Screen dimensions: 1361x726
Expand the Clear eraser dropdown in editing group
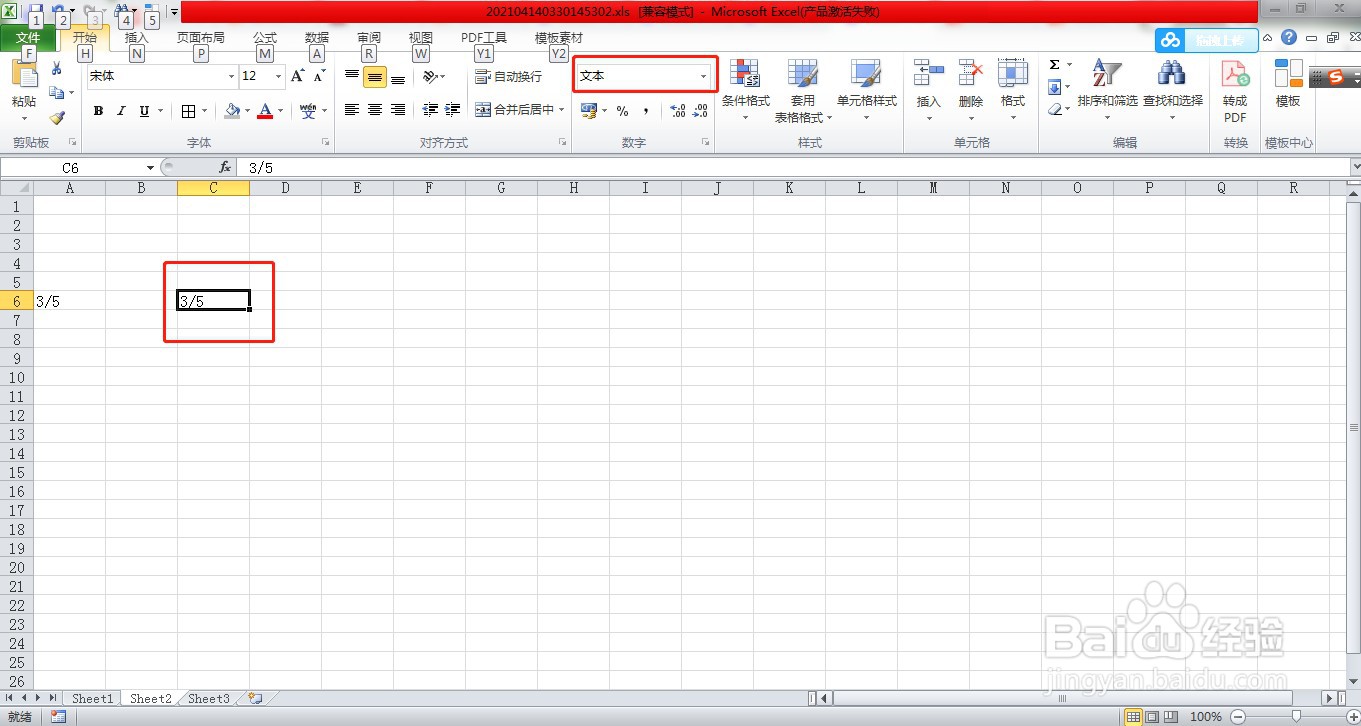[x=1068, y=110]
